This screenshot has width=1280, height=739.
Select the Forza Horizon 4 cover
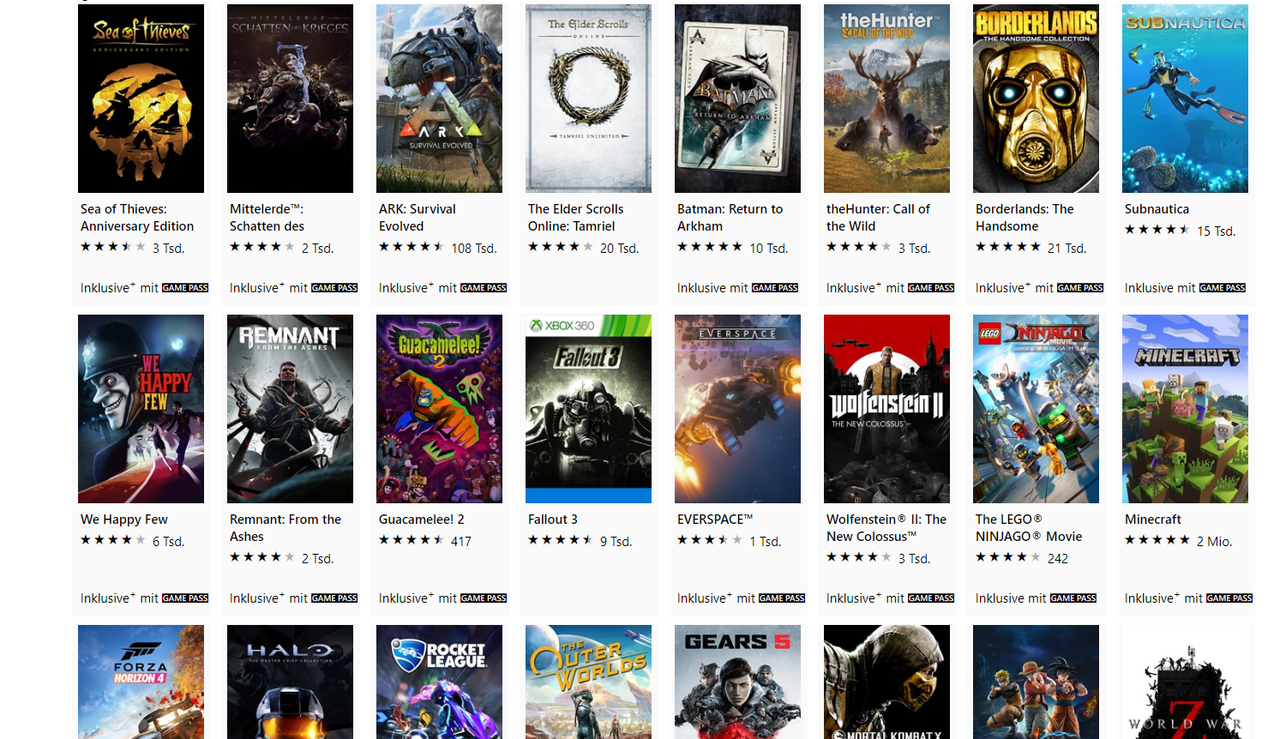pyautogui.click(x=141, y=682)
